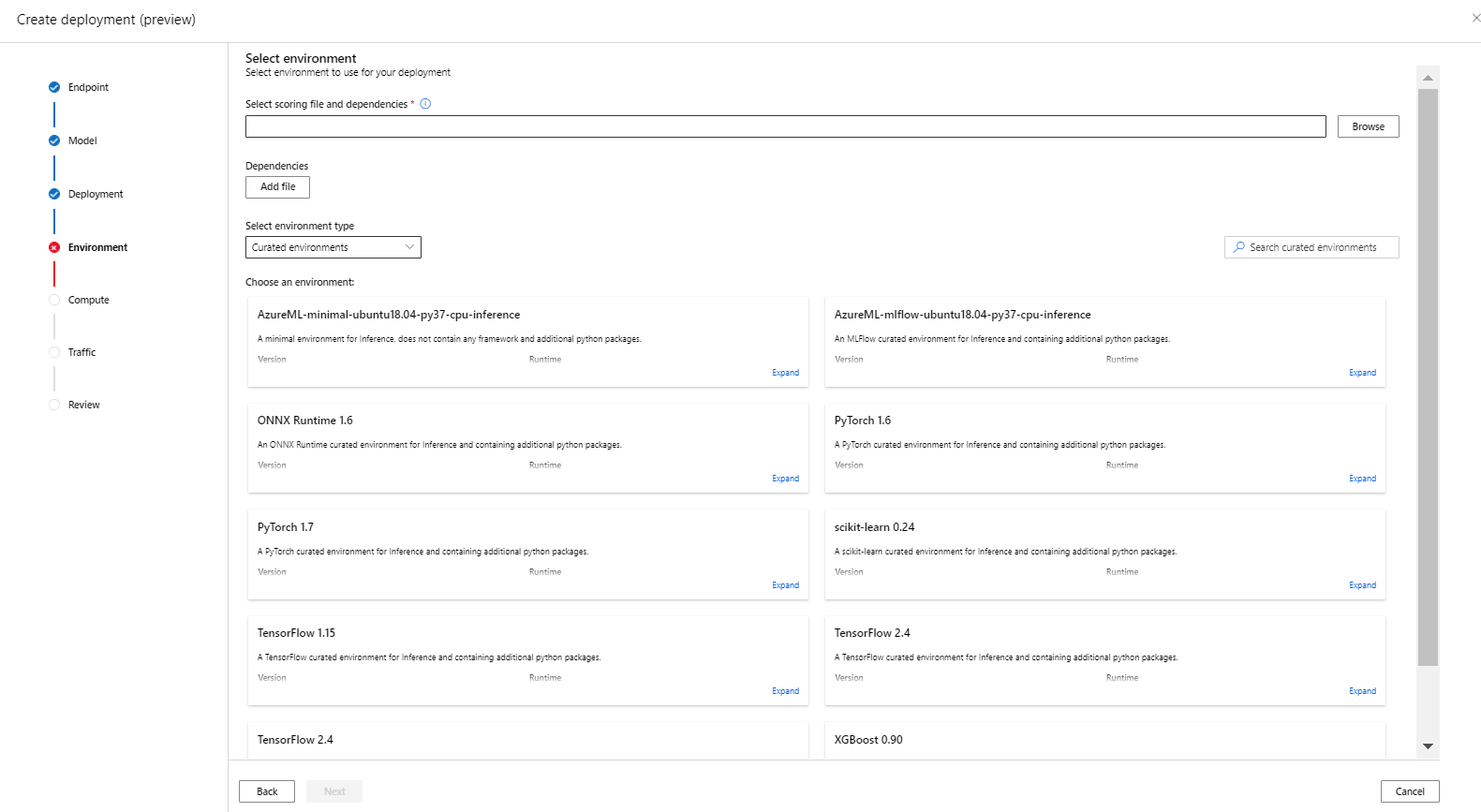Select the Environment step label
1481x812 pixels.
pos(97,247)
